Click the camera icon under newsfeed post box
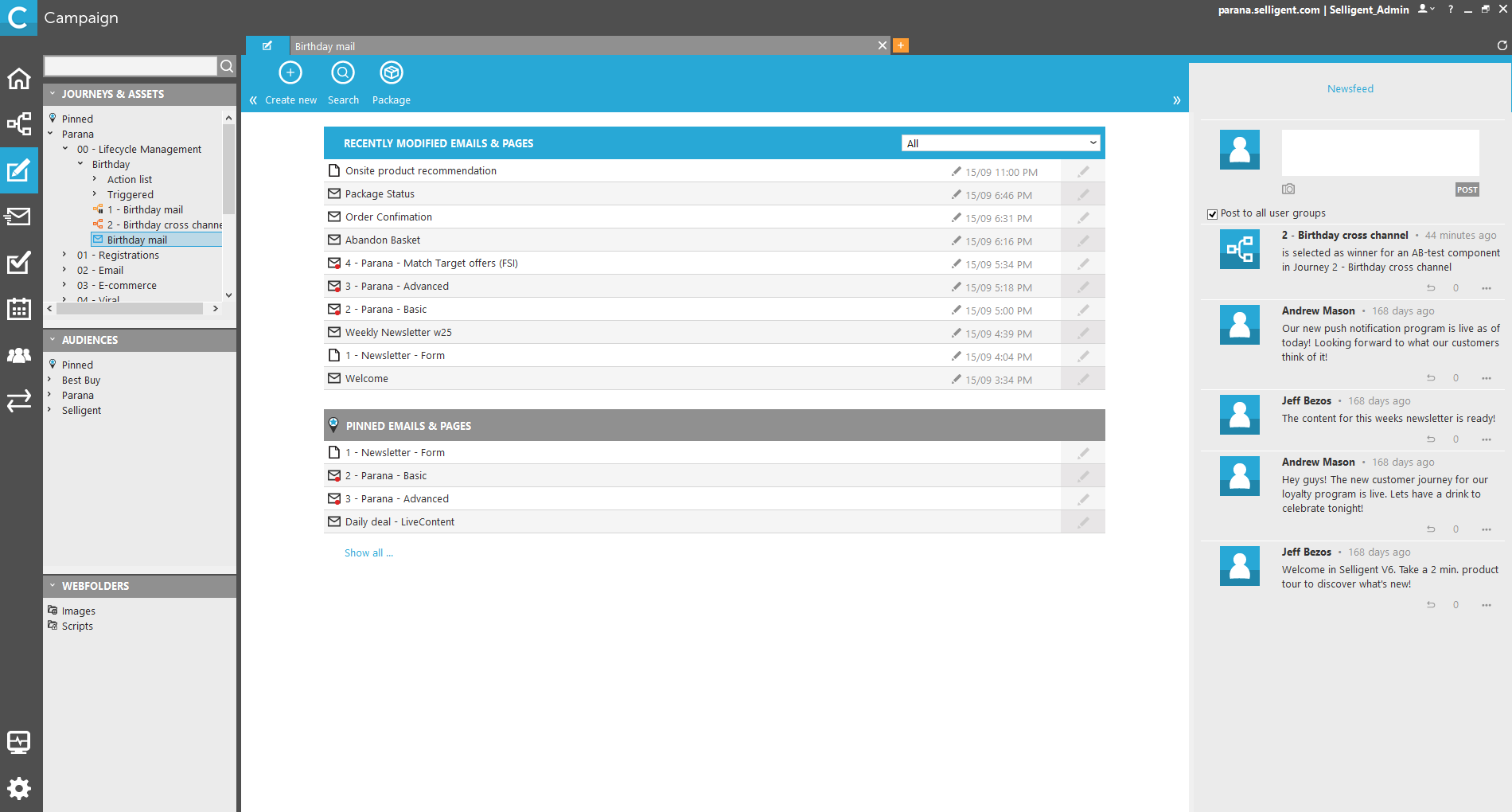The image size is (1512, 812). (x=1288, y=189)
